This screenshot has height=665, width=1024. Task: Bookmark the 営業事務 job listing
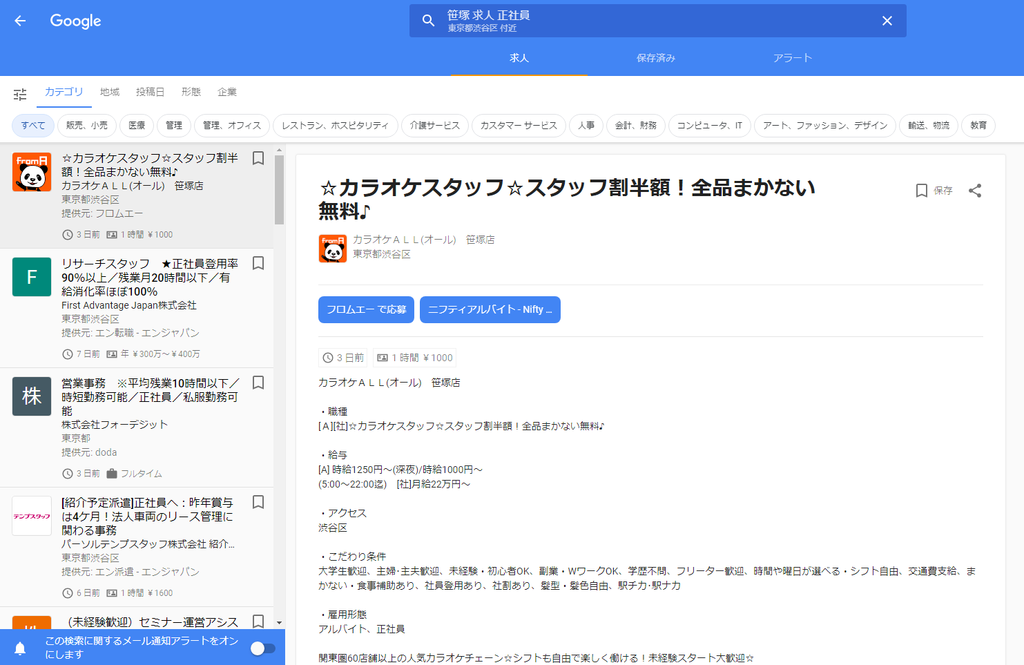coord(258,382)
